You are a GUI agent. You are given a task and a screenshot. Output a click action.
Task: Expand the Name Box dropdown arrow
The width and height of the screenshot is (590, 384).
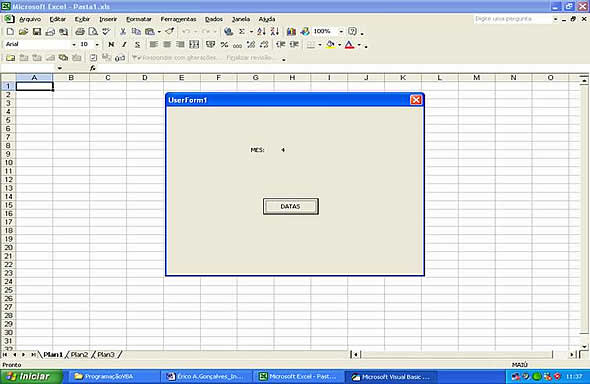point(59,68)
